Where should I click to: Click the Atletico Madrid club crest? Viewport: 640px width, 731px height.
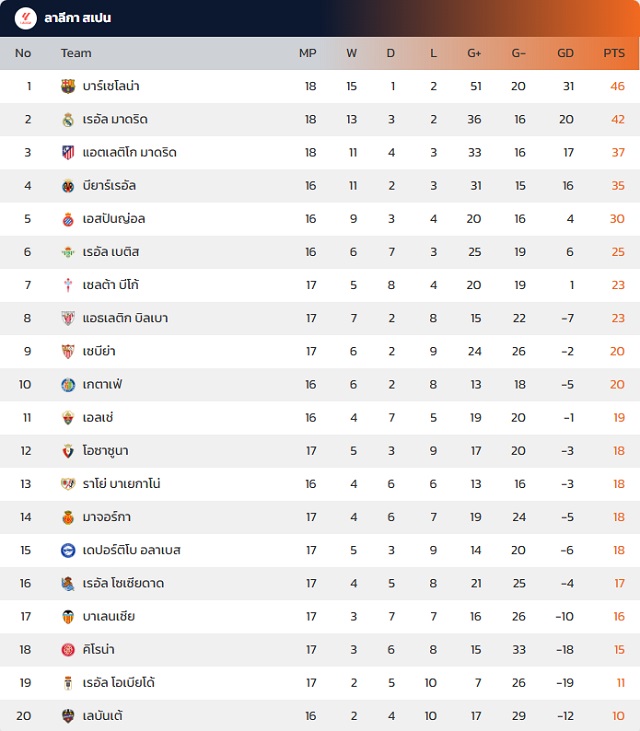point(68,153)
